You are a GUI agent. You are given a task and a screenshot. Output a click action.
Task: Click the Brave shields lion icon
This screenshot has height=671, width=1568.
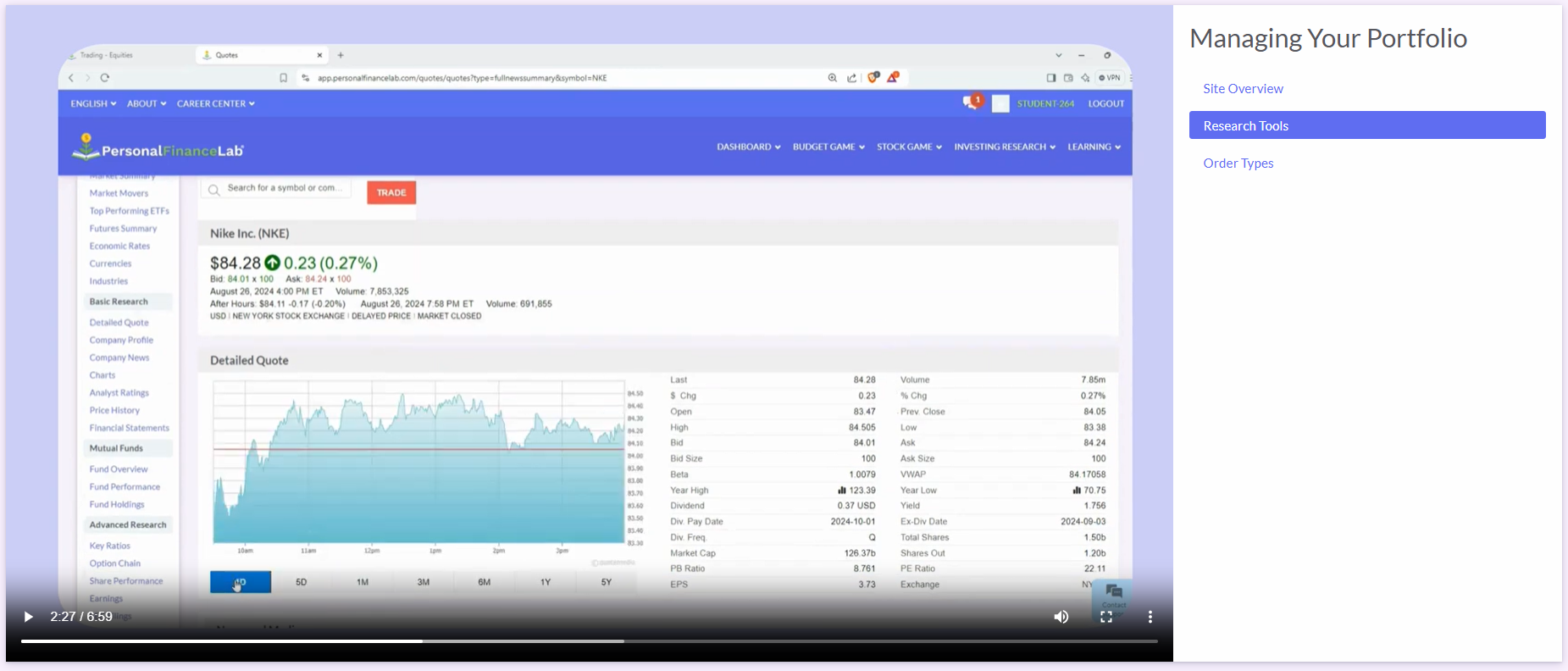pyautogui.click(x=873, y=77)
